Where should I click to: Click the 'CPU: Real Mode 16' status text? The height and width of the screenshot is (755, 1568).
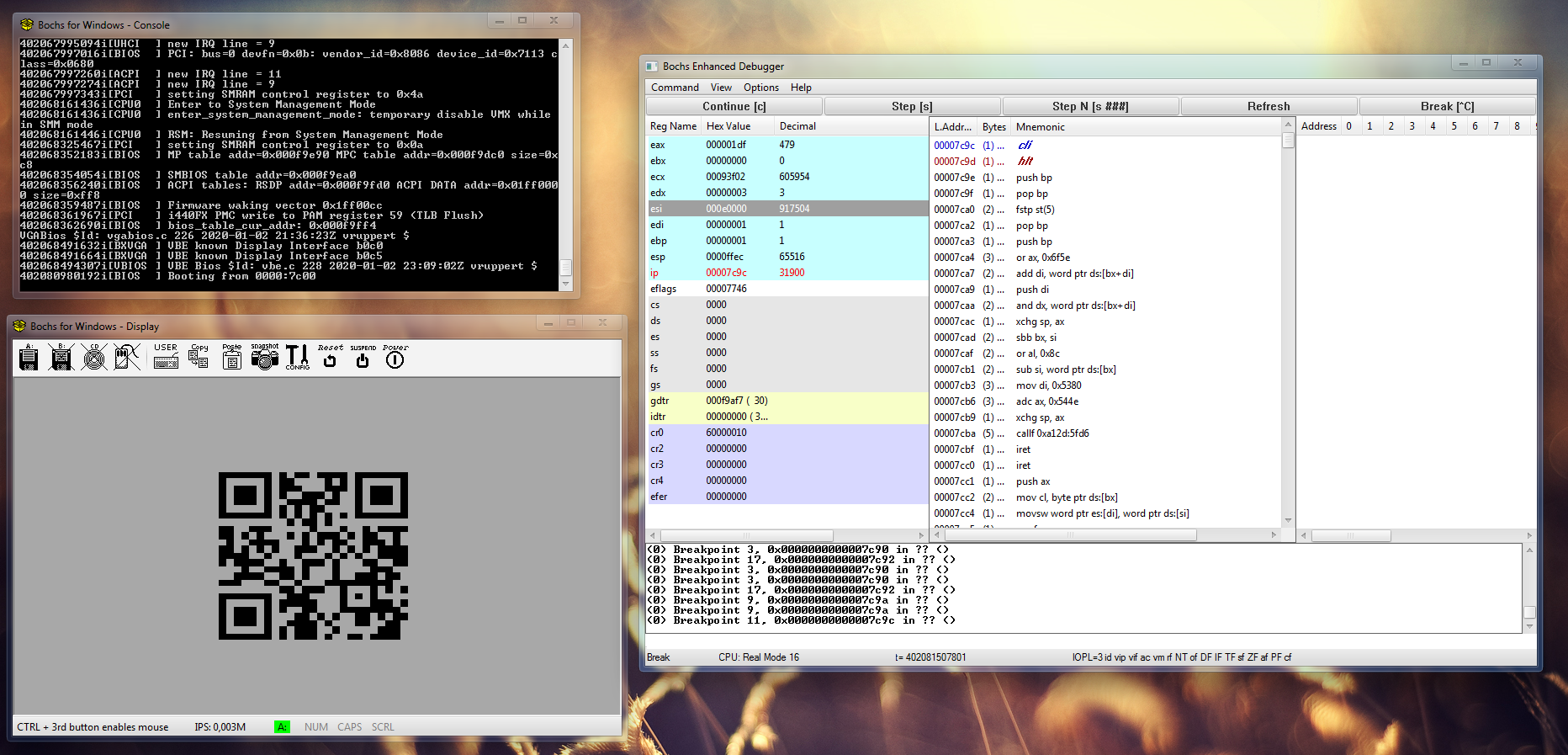tap(759, 657)
